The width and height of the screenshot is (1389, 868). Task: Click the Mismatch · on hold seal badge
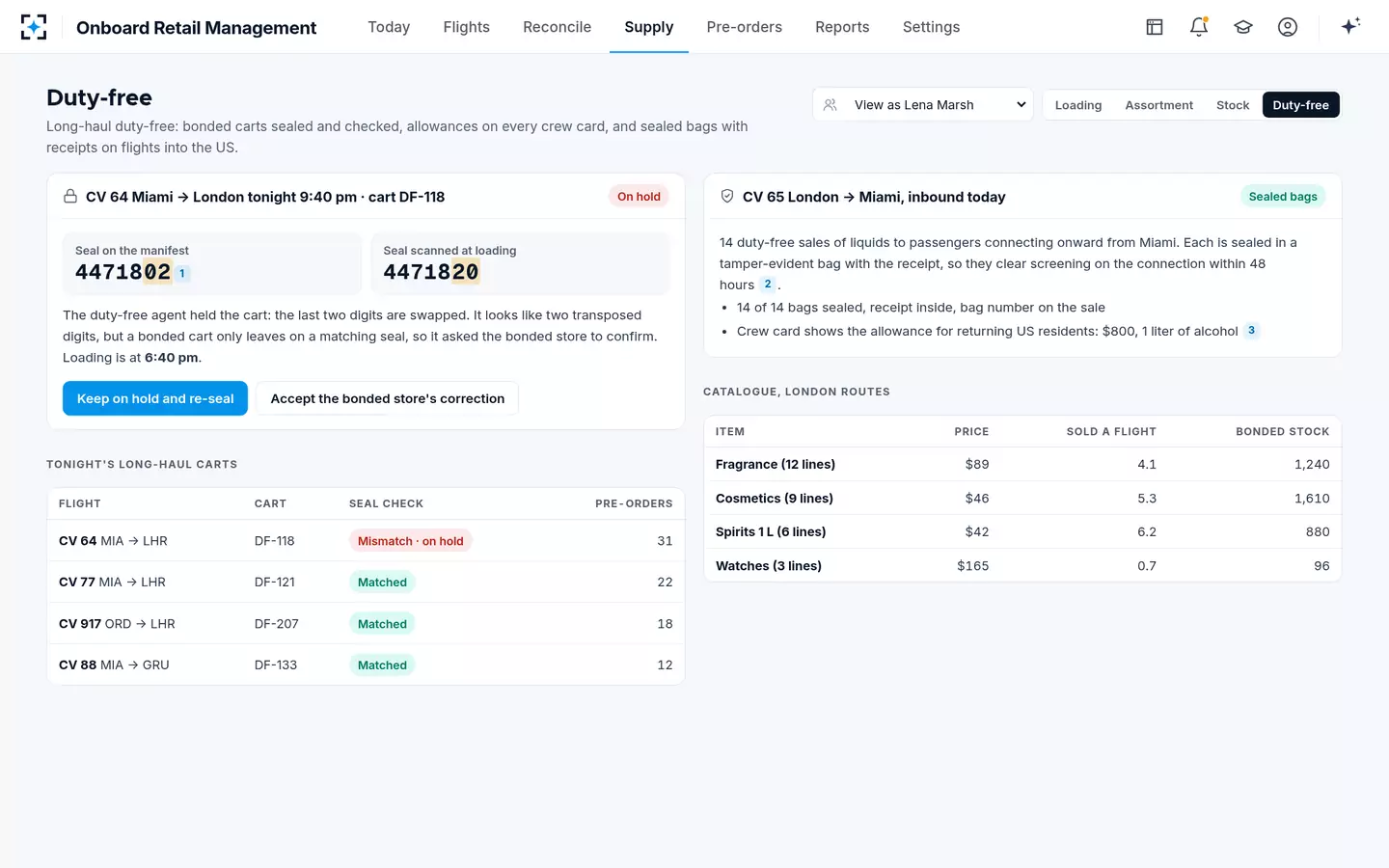click(x=411, y=541)
